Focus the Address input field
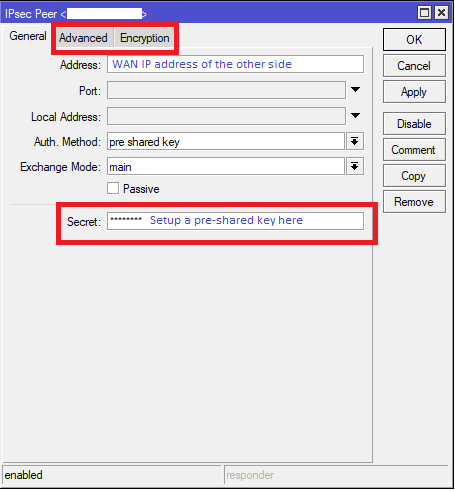 coord(235,64)
